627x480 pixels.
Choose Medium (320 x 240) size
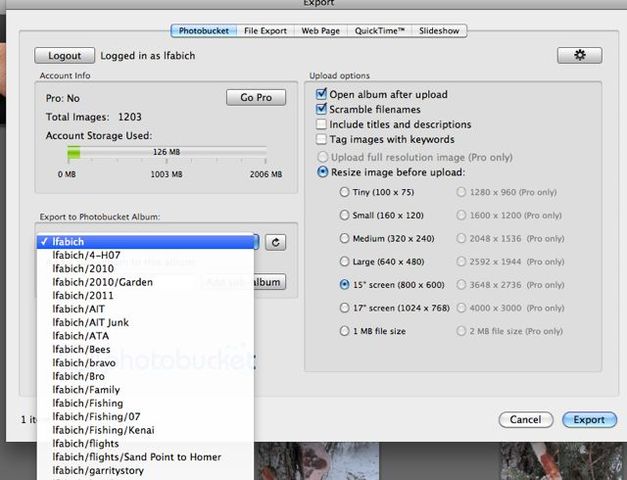point(344,238)
